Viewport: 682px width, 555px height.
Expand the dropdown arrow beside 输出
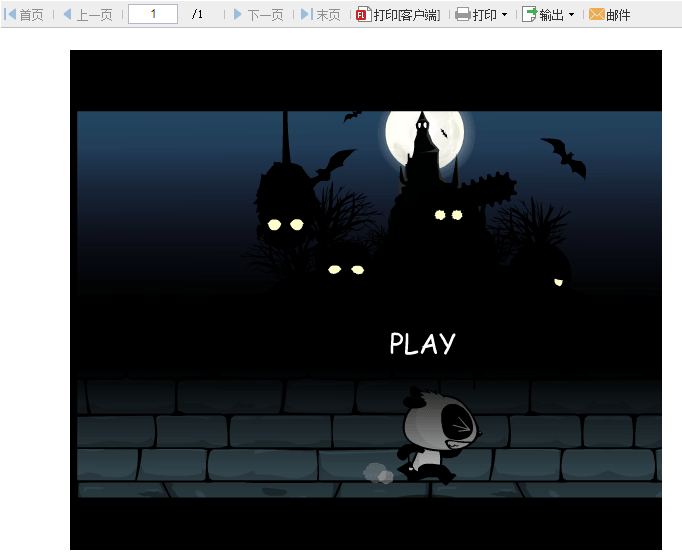pos(571,15)
